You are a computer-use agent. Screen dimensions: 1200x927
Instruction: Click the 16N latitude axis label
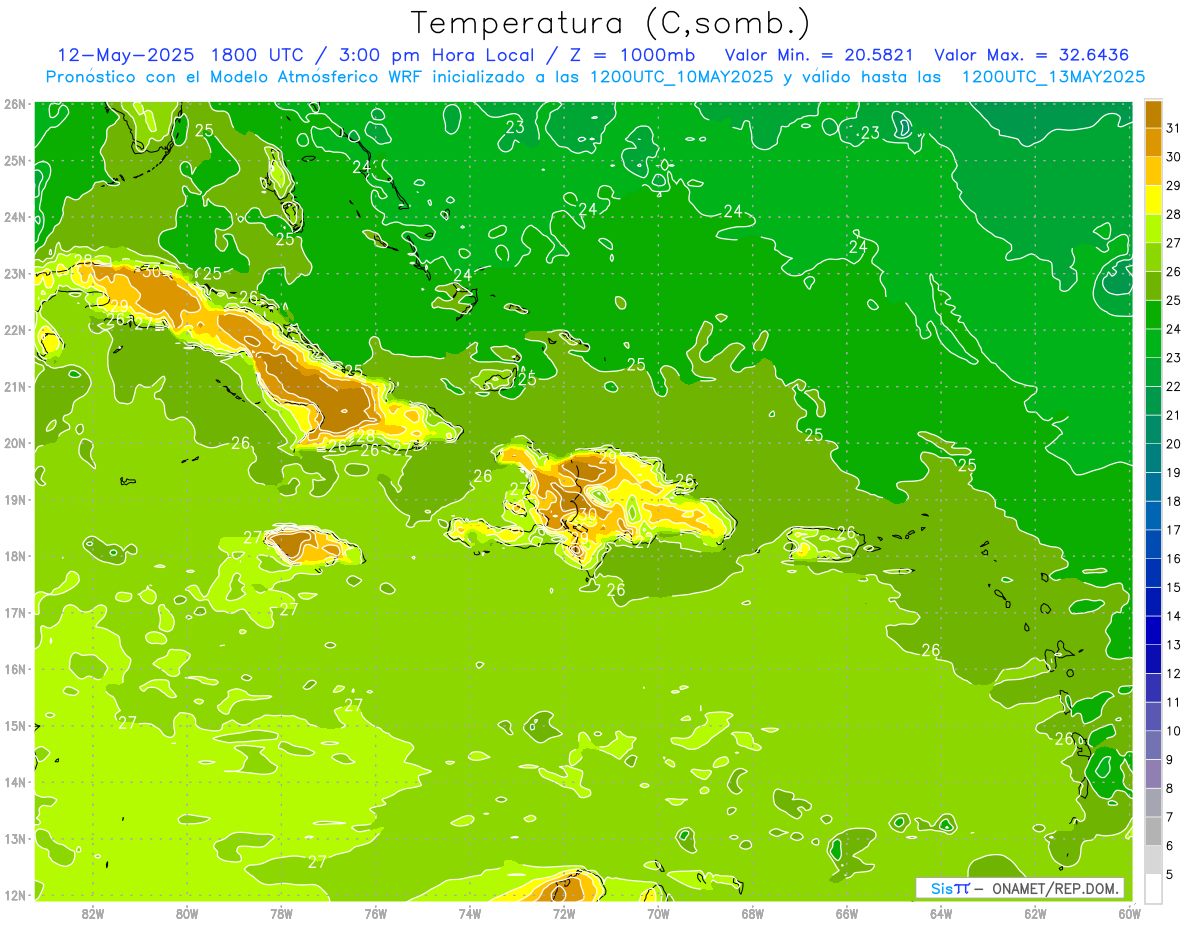[x=14, y=669]
